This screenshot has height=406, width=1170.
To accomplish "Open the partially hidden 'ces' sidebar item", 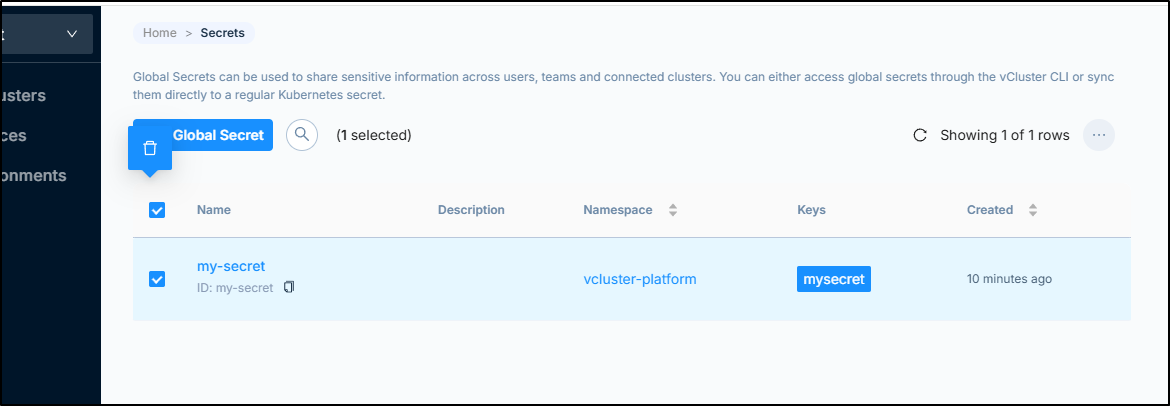I will 13,136.
